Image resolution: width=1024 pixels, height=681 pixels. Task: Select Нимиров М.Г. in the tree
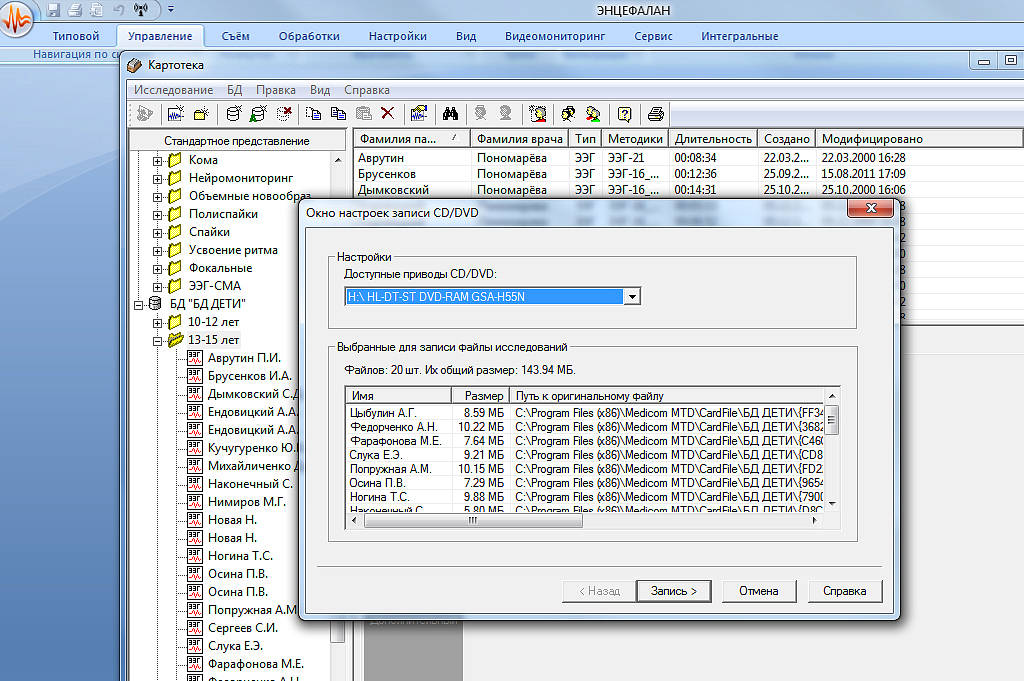click(x=246, y=502)
